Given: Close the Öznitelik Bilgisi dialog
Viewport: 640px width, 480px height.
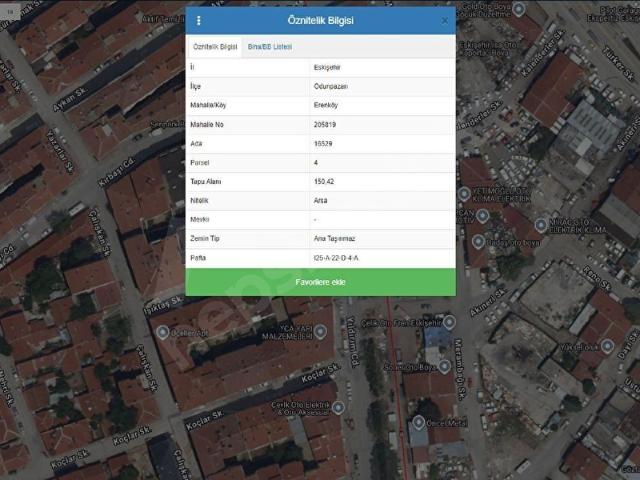Looking at the screenshot, I should [445, 20].
